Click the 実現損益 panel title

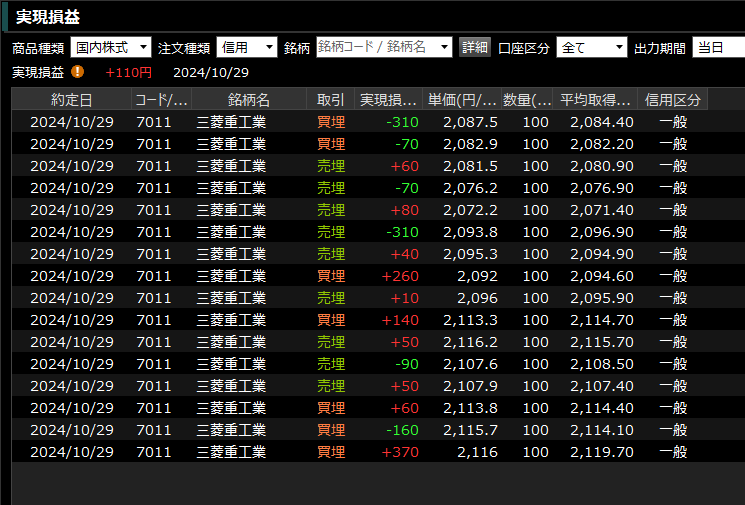[48, 17]
